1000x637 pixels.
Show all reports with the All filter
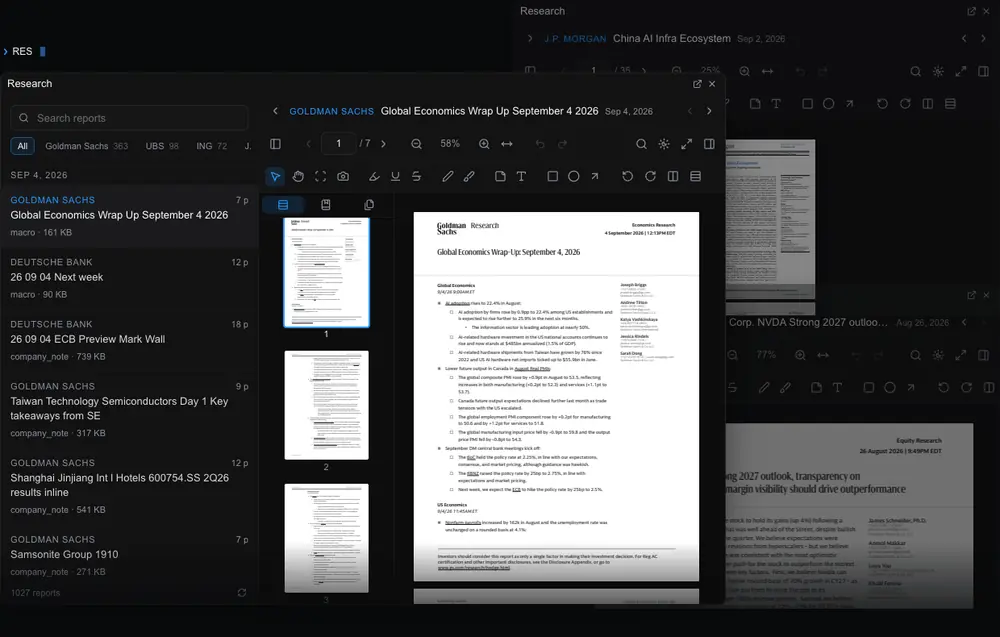click(x=22, y=146)
